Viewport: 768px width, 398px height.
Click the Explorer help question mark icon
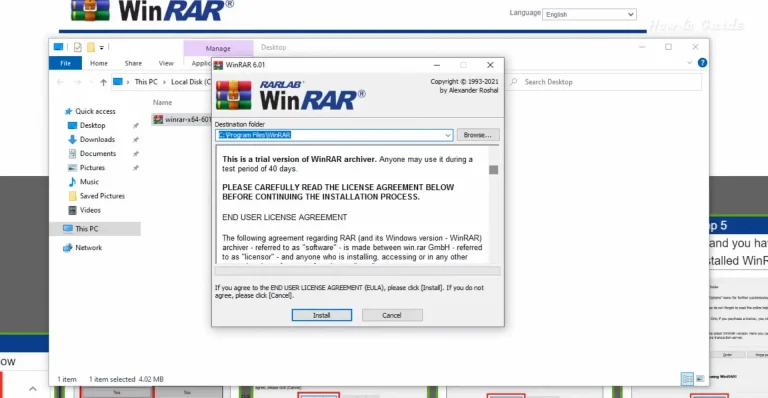(702, 63)
